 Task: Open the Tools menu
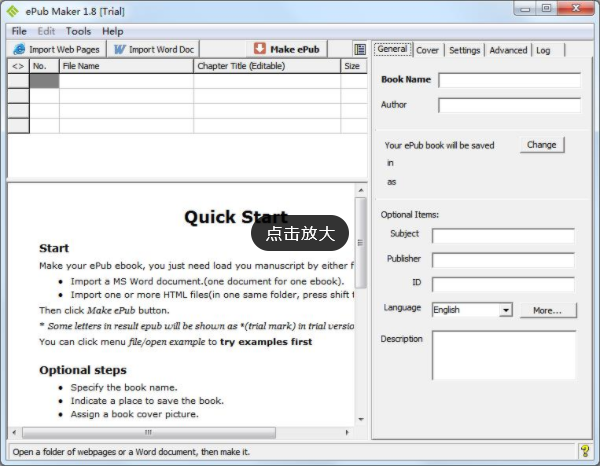click(78, 31)
